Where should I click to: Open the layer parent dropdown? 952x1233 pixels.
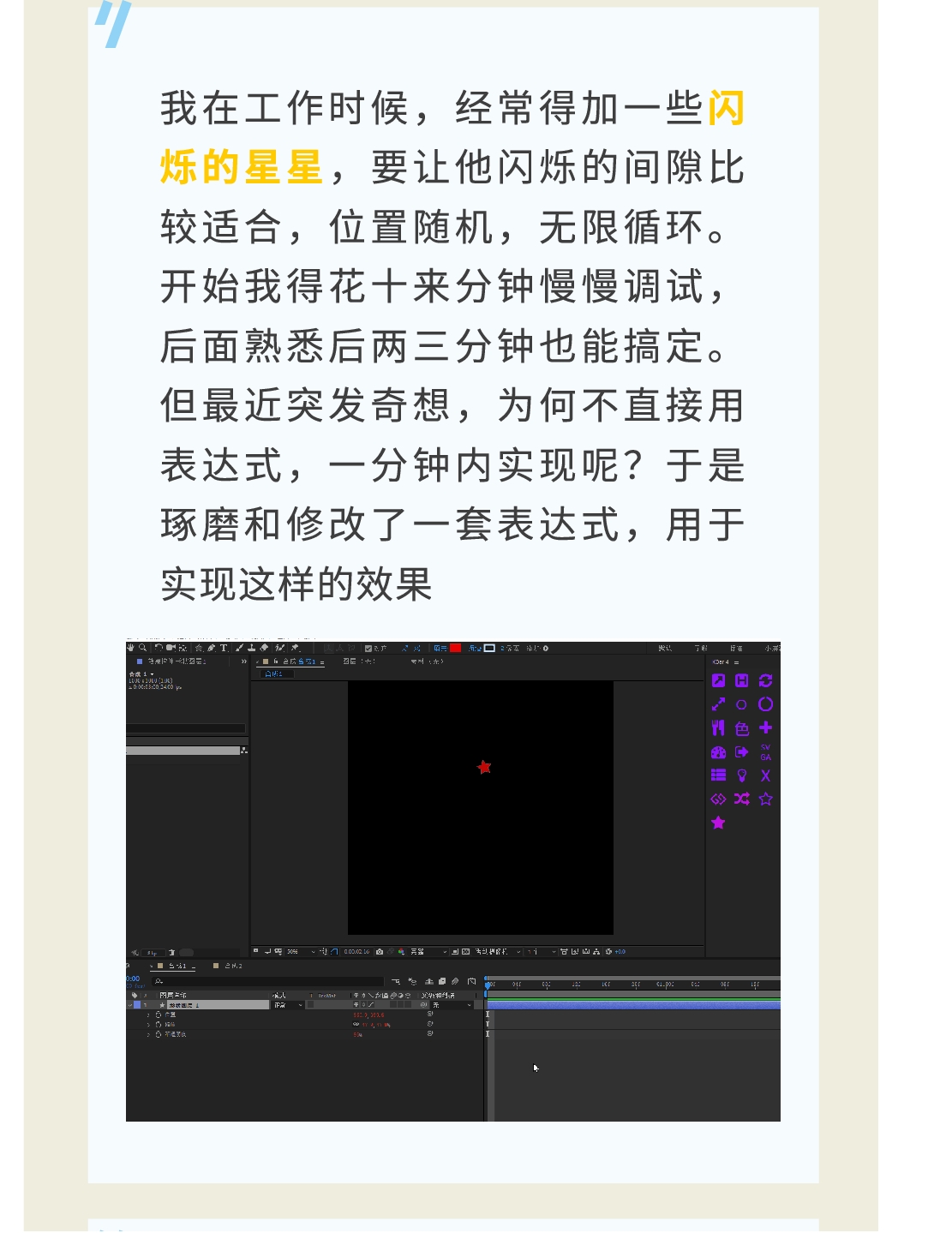(452, 1005)
